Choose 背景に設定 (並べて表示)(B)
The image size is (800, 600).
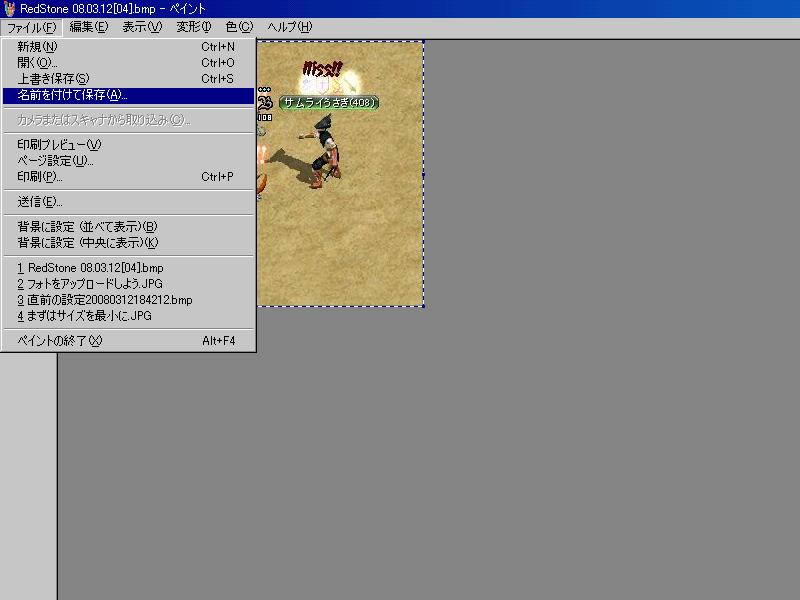click(x=129, y=227)
